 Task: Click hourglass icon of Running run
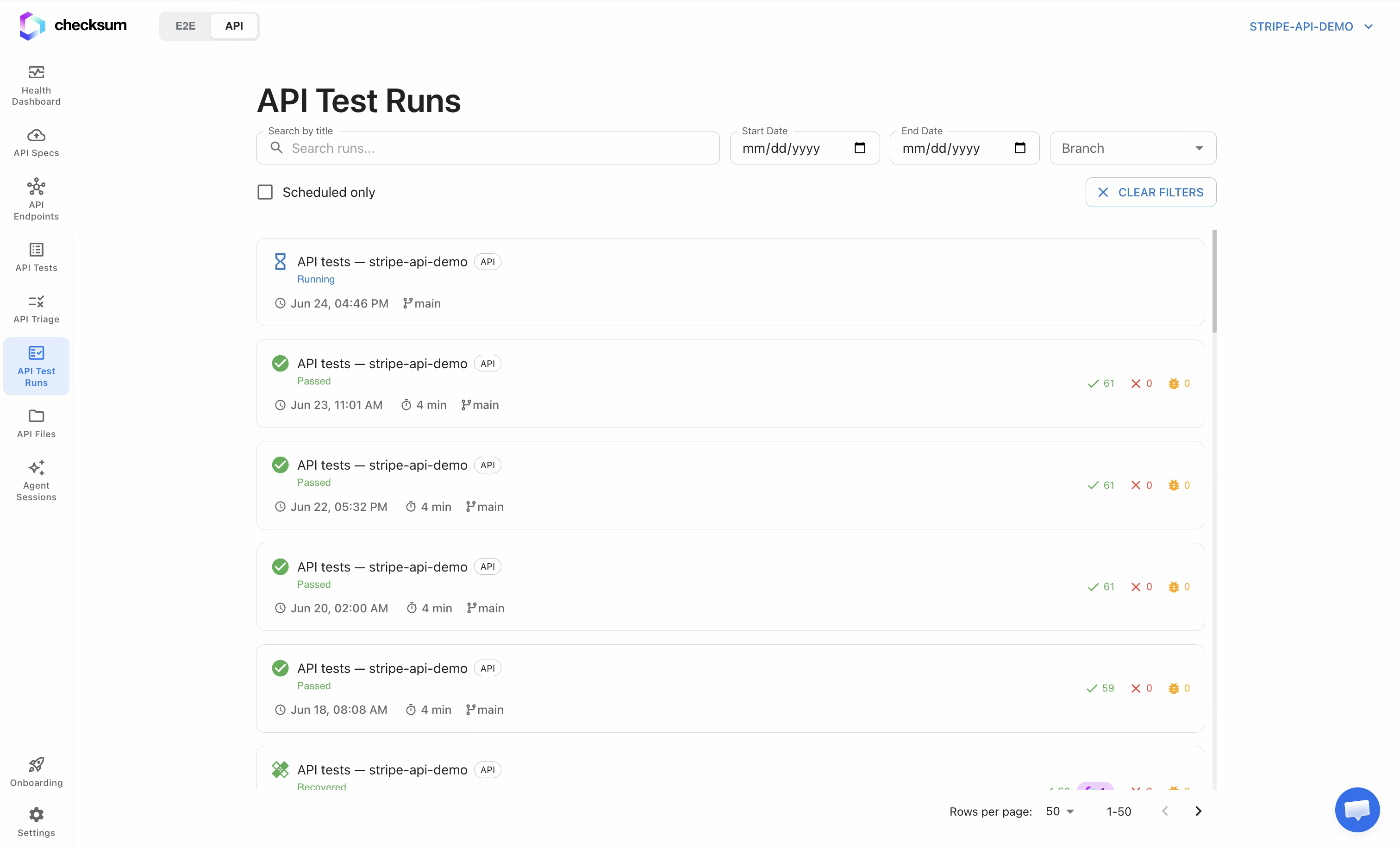click(x=280, y=261)
